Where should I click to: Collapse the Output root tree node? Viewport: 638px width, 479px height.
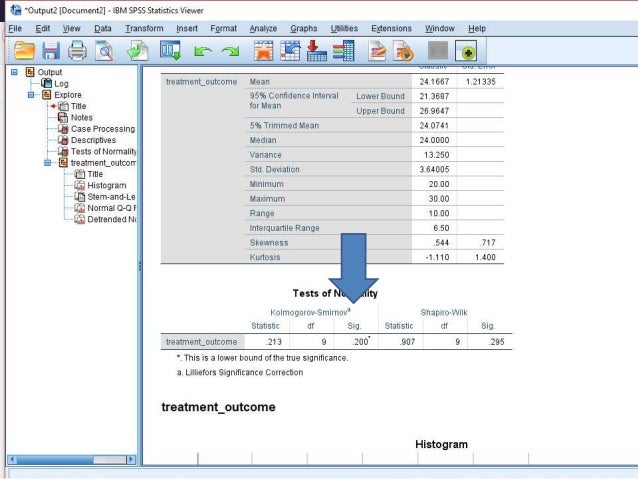point(14,72)
